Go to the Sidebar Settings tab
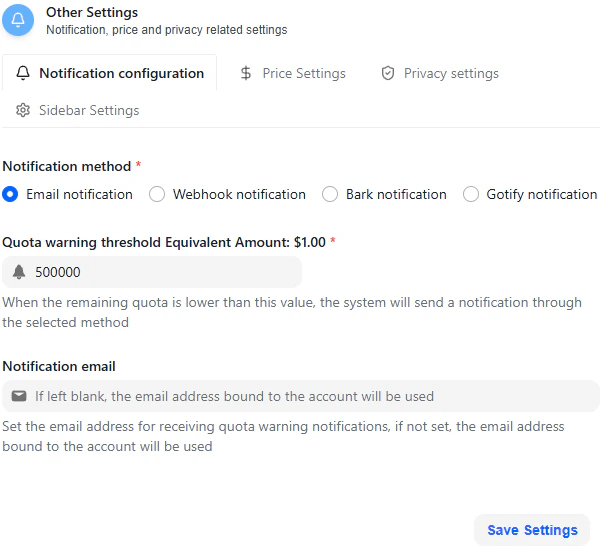The width and height of the screenshot is (604, 557). (77, 110)
